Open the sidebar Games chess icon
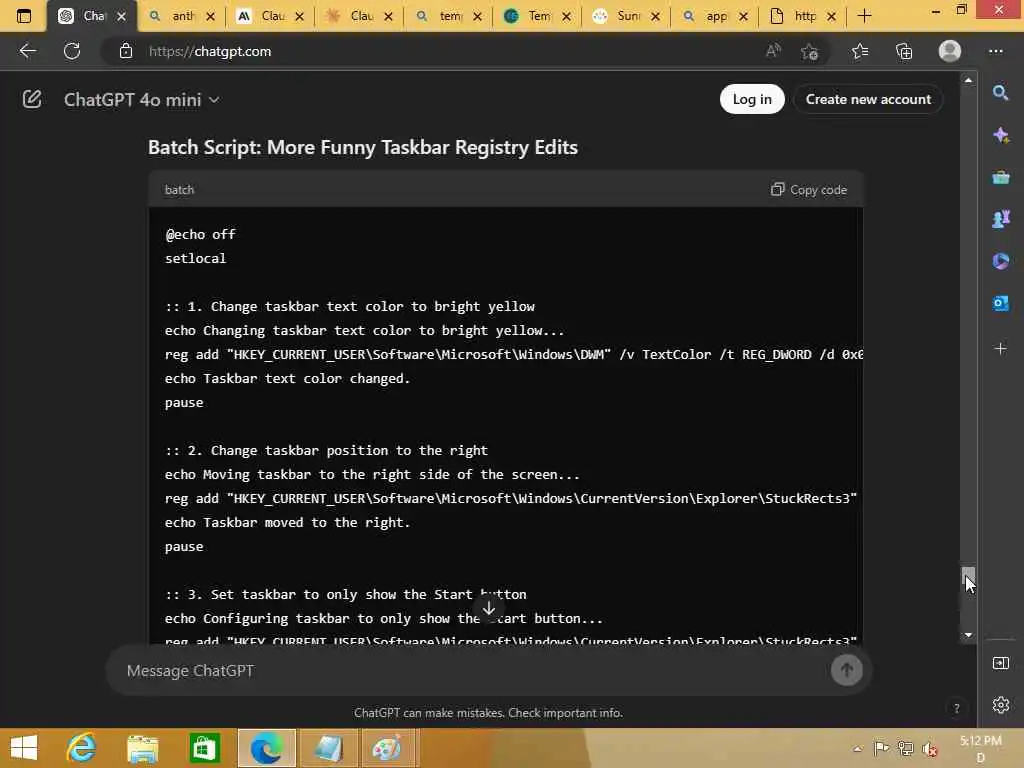The width and height of the screenshot is (1024, 768). (1000, 219)
